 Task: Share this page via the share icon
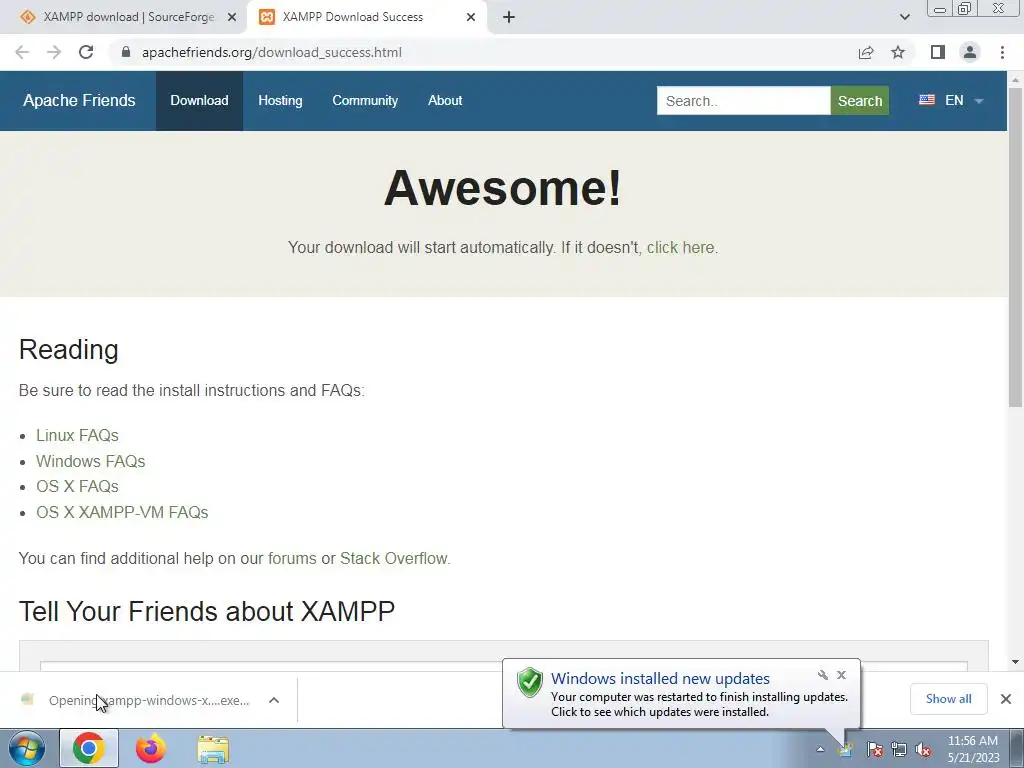click(x=866, y=52)
